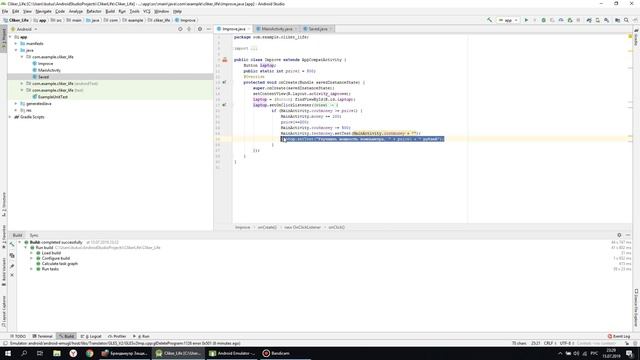Open the VCS menu
The width and height of the screenshot is (640, 360).
147,11
